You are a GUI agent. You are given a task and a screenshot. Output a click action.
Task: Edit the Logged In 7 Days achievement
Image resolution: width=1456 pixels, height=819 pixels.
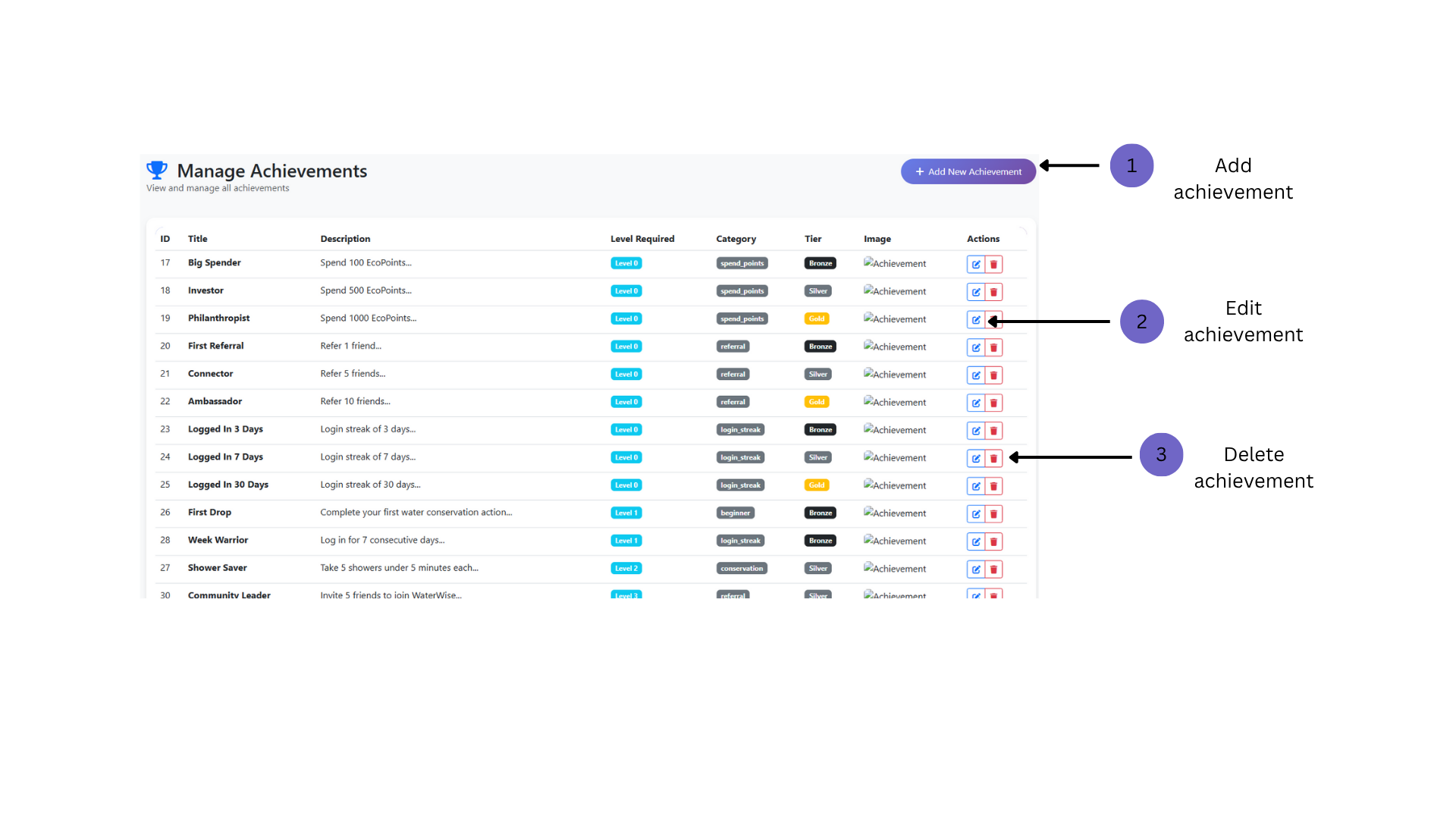(976, 458)
